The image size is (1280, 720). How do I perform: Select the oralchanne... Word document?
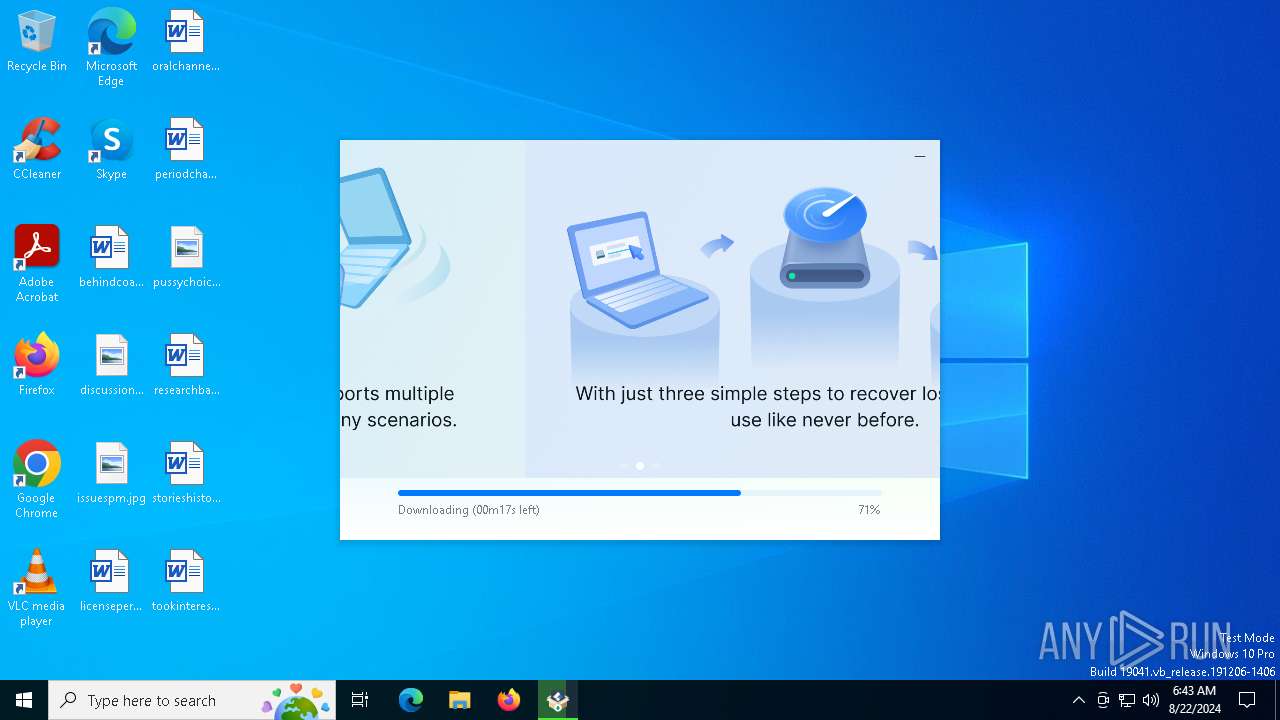[185, 42]
